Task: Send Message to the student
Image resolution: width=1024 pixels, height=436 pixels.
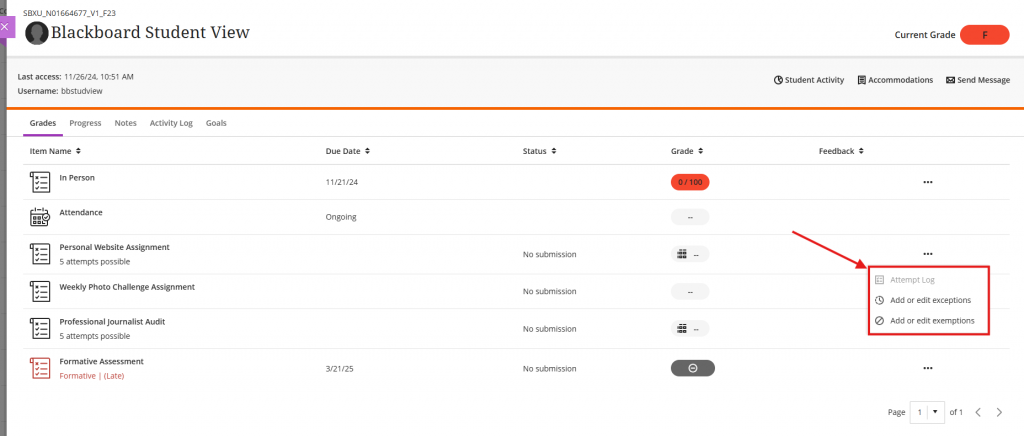Action: pyautogui.click(x=978, y=80)
